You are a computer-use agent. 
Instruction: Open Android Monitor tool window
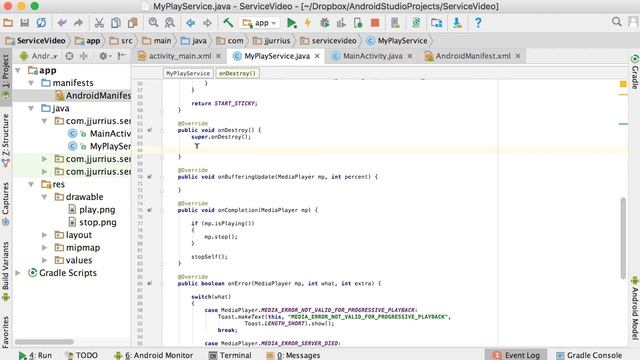154,355
